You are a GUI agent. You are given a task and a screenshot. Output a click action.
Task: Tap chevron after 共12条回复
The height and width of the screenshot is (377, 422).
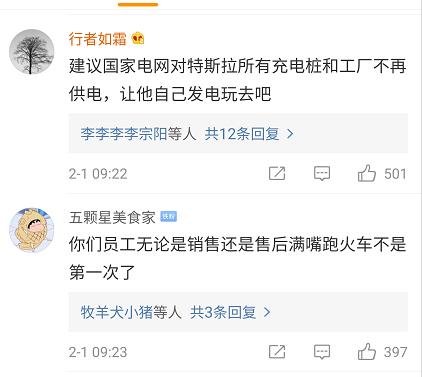[x=290, y=134]
